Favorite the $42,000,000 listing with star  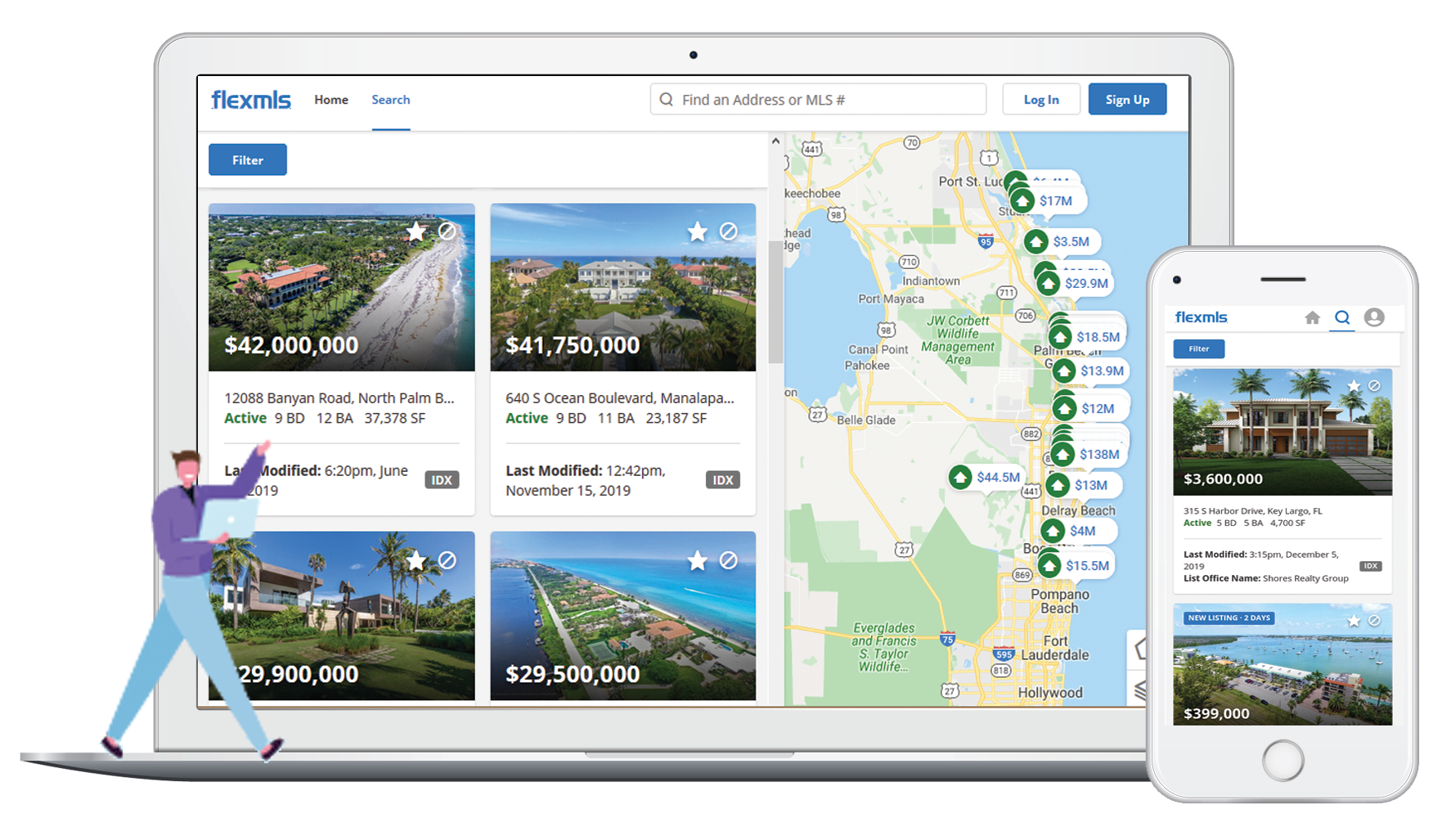(x=416, y=231)
